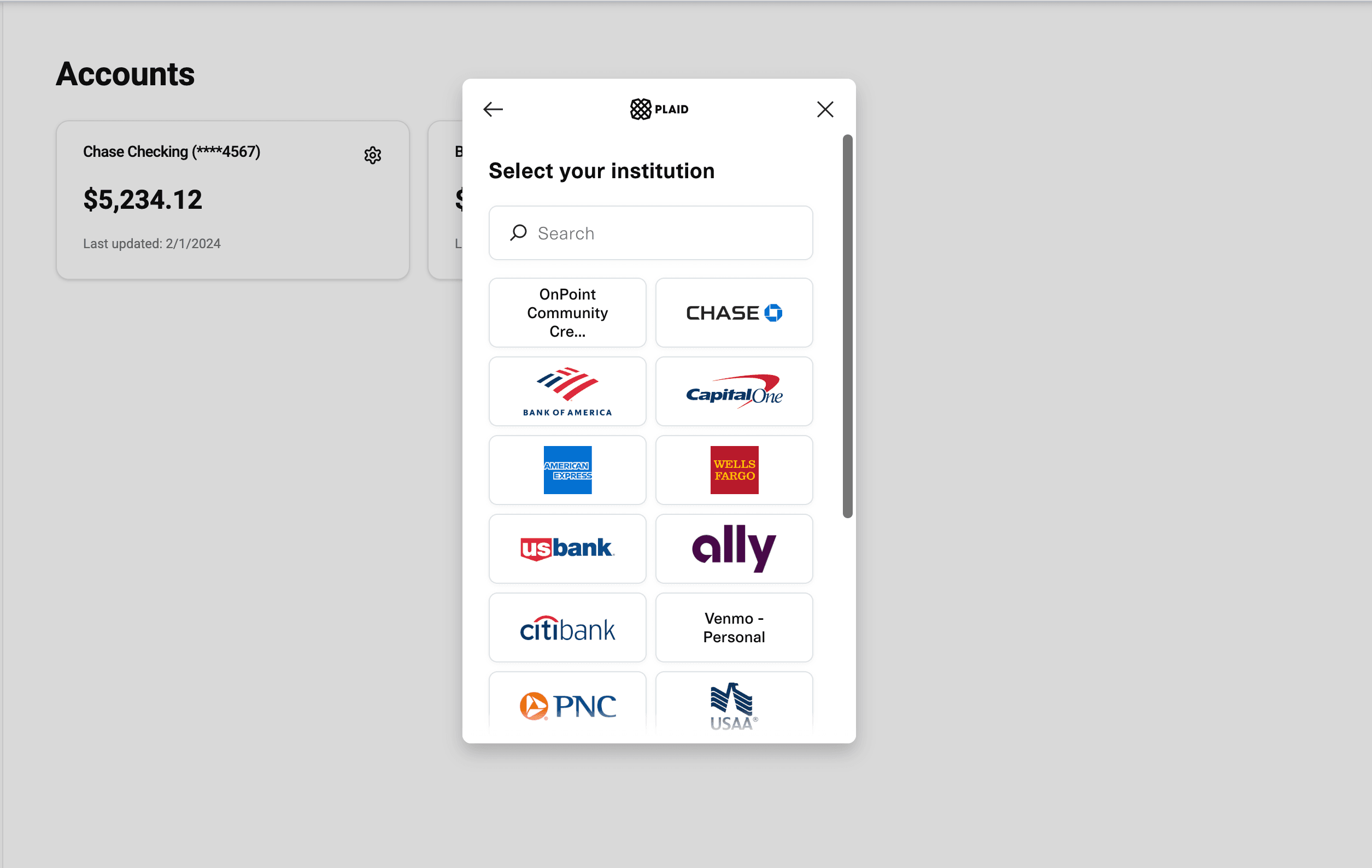Select the American Express institution icon
Viewport: 1372px width, 868px height.
(x=567, y=469)
